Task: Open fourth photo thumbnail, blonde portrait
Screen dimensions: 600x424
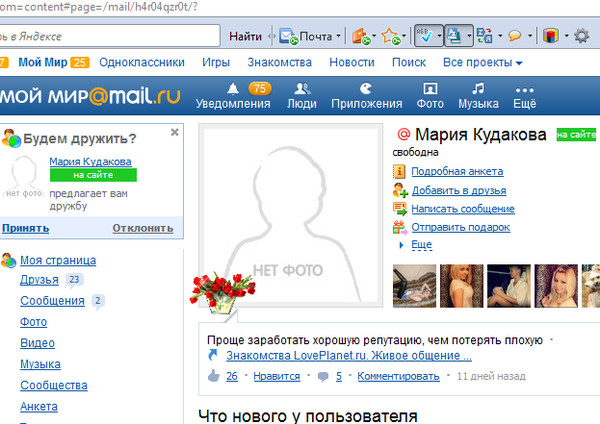Action: pos(556,286)
